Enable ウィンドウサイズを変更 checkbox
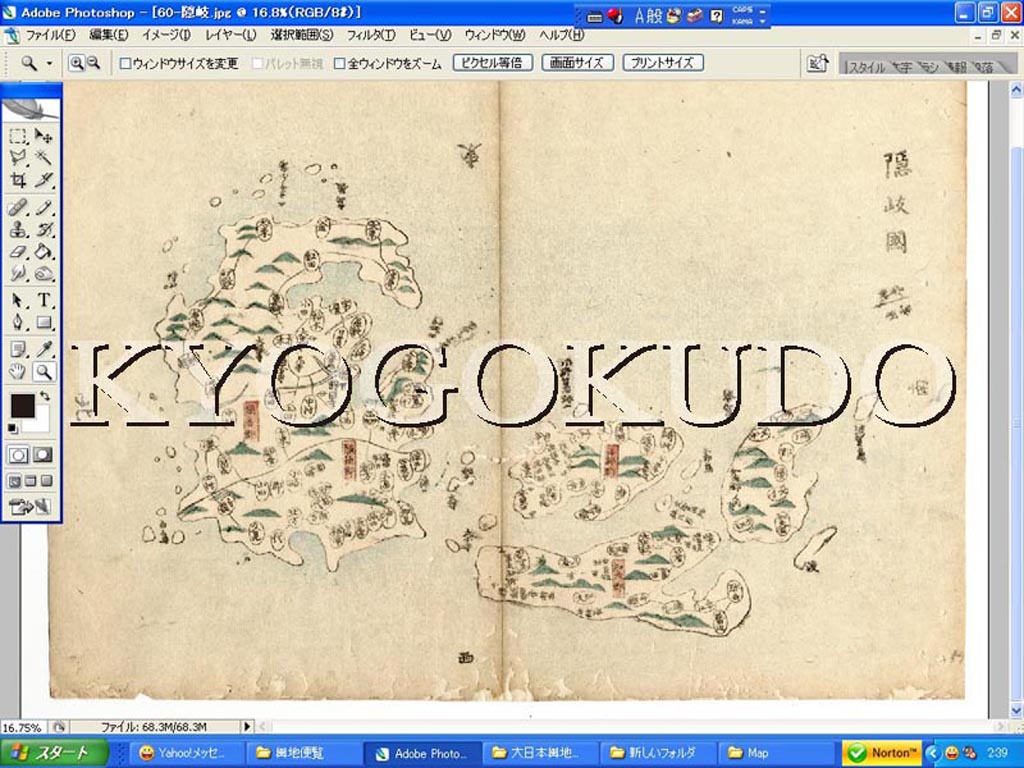The height and width of the screenshot is (768, 1024). point(125,64)
